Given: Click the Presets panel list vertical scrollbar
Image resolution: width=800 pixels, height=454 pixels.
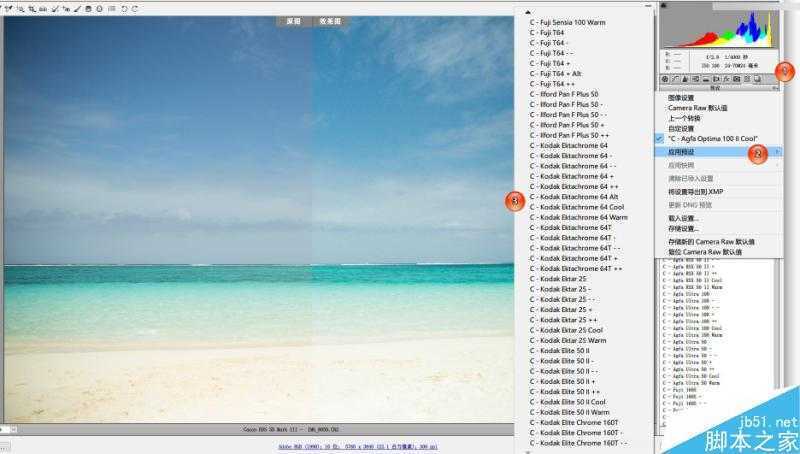Looking at the screenshot, I should pyautogui.click(x=777, y=324).
